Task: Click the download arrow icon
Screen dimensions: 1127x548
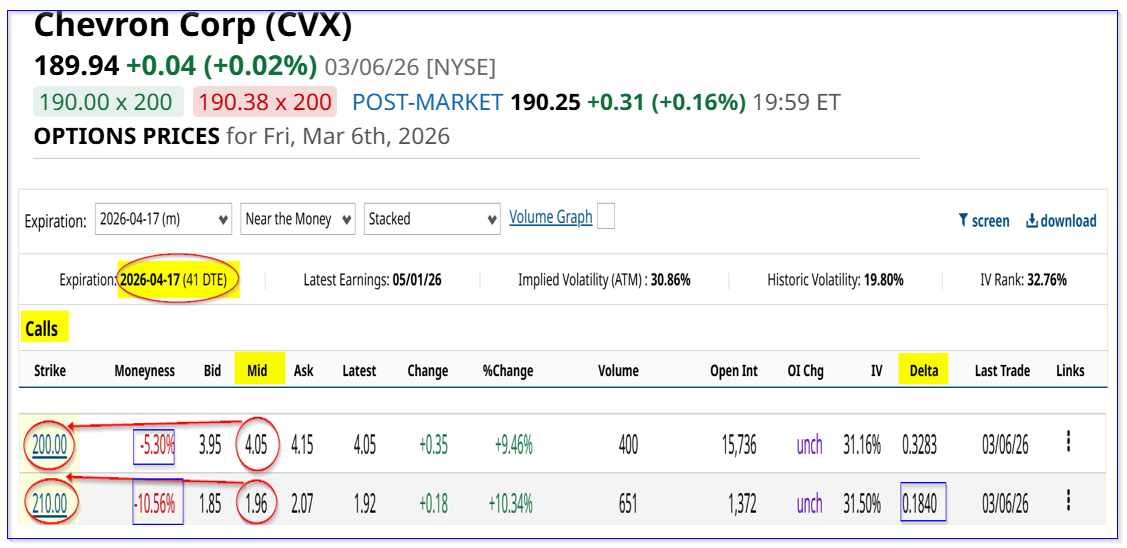Action: (x=1032, y=221)
